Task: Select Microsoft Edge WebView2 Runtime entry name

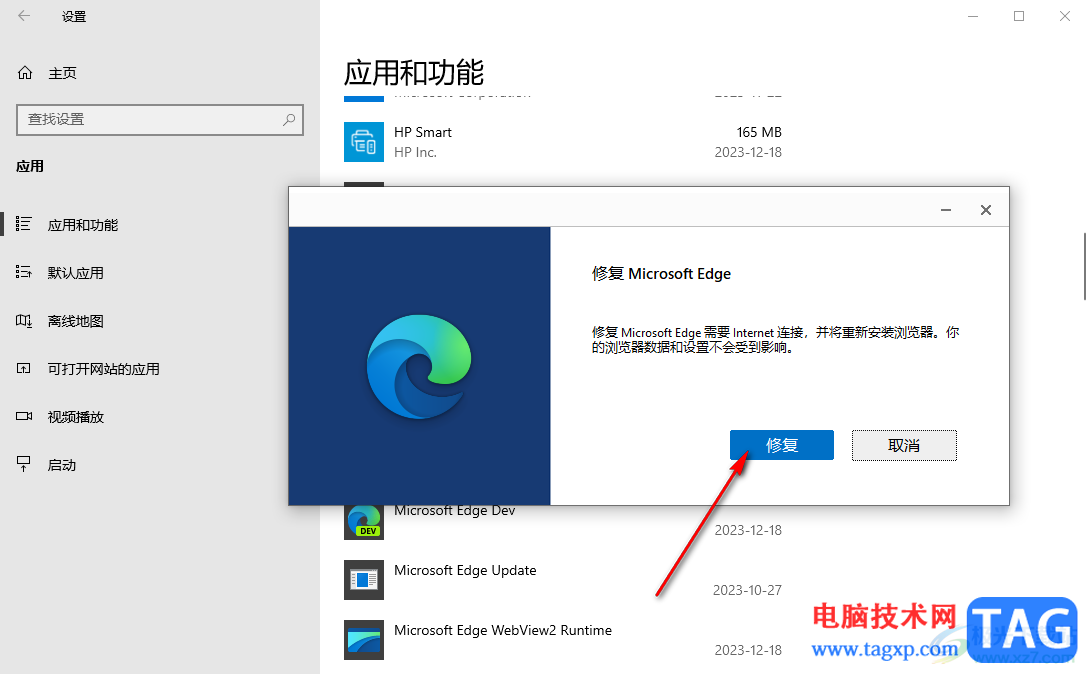Action: click(x=503, y=630)
